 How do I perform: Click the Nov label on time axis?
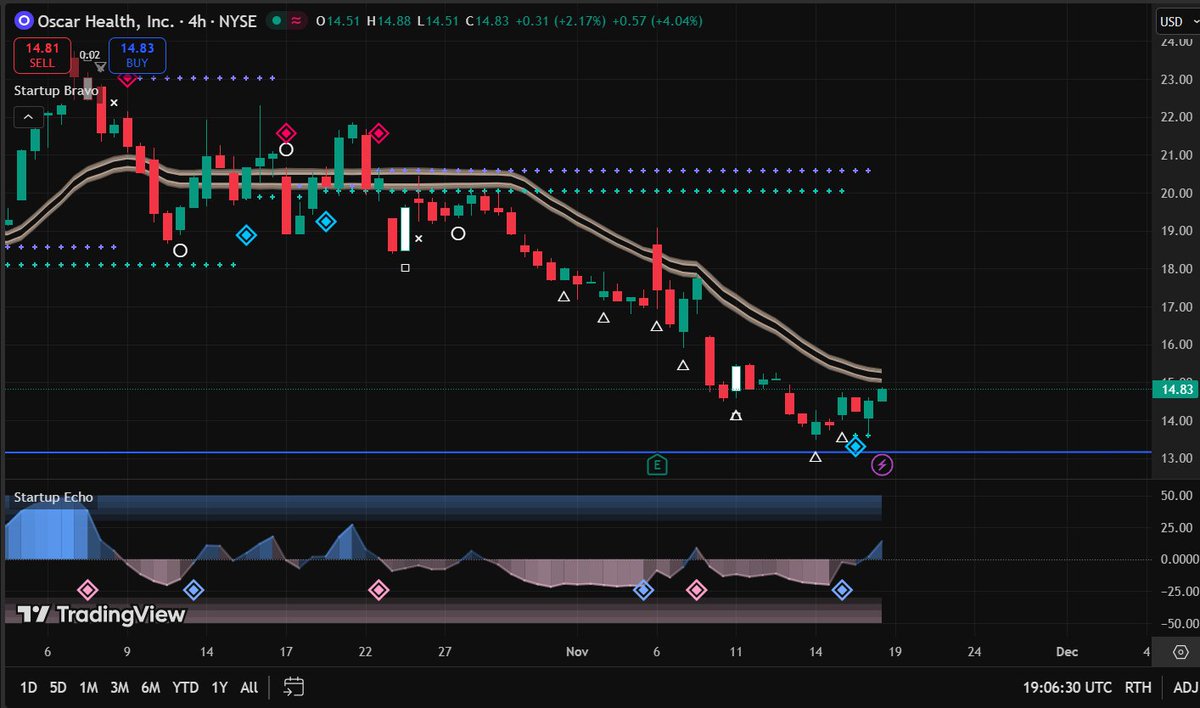[577, 651]
